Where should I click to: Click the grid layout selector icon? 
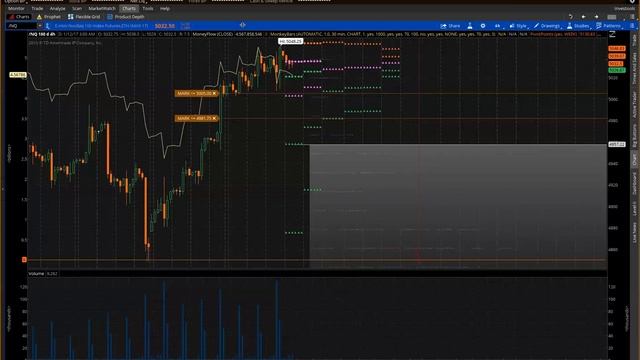pyautogui.click(x=611, y=17)
